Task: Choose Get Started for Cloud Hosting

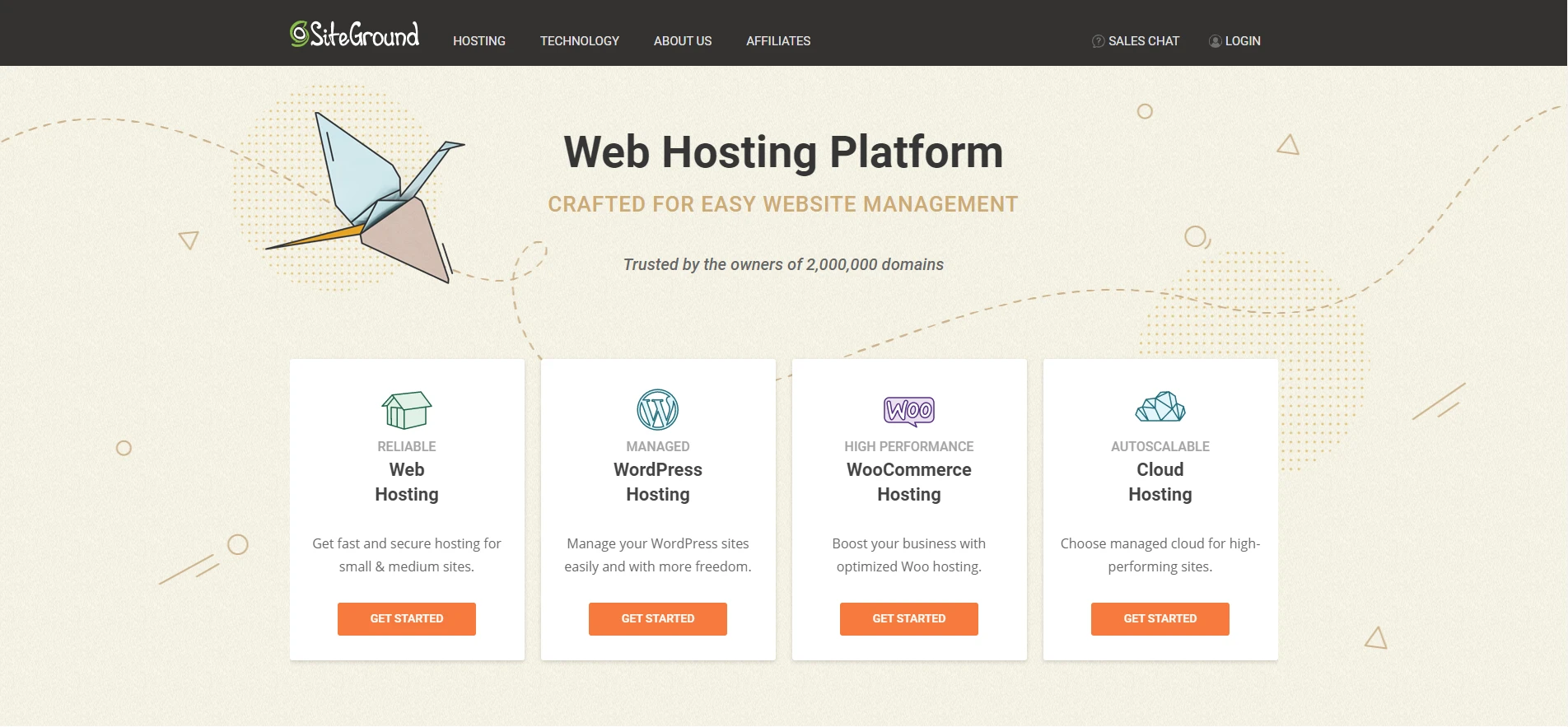Action: click(1160, 619)
